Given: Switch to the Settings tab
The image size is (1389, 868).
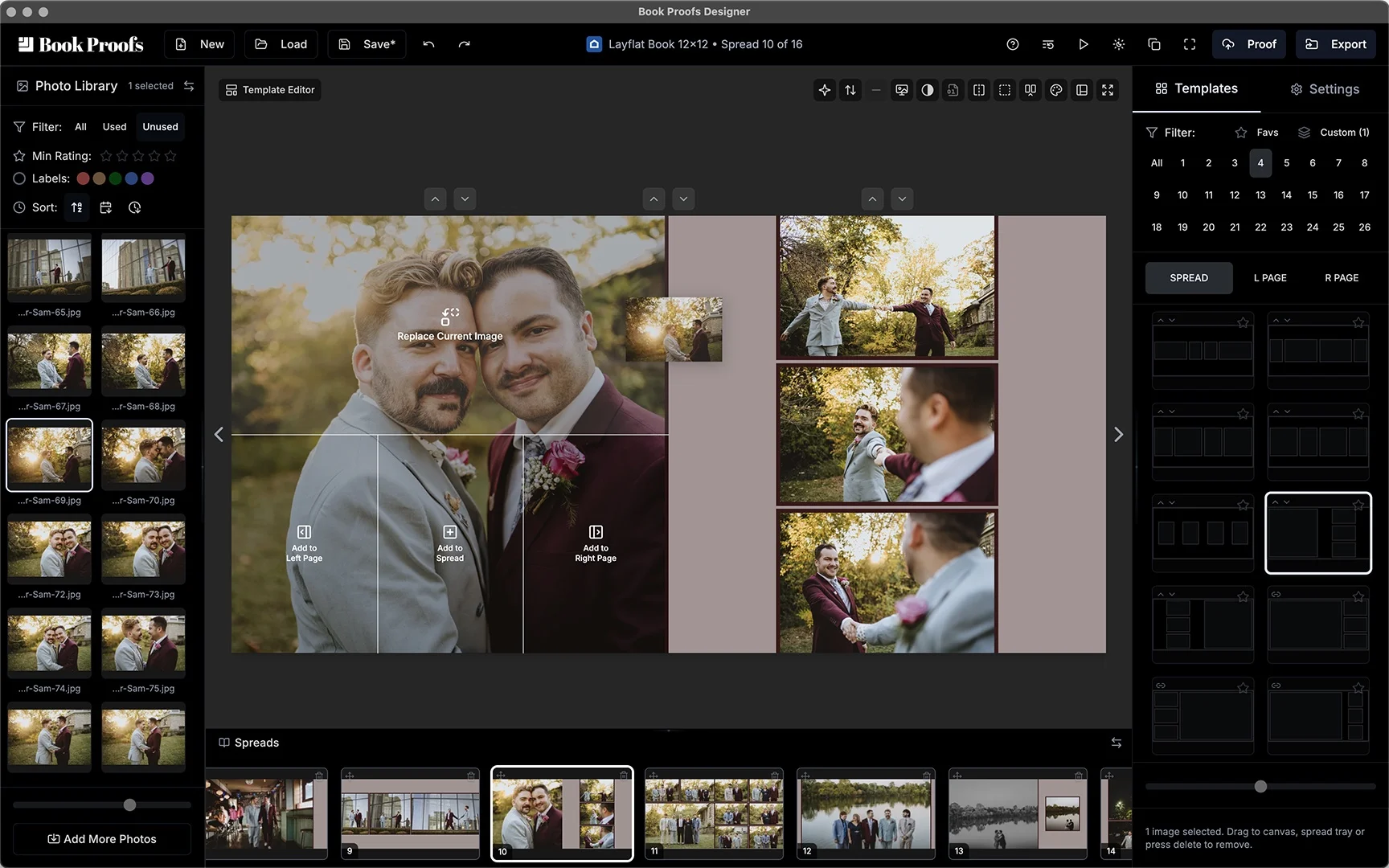Looking at the screenshot, I should click(x=1324, y=89).
